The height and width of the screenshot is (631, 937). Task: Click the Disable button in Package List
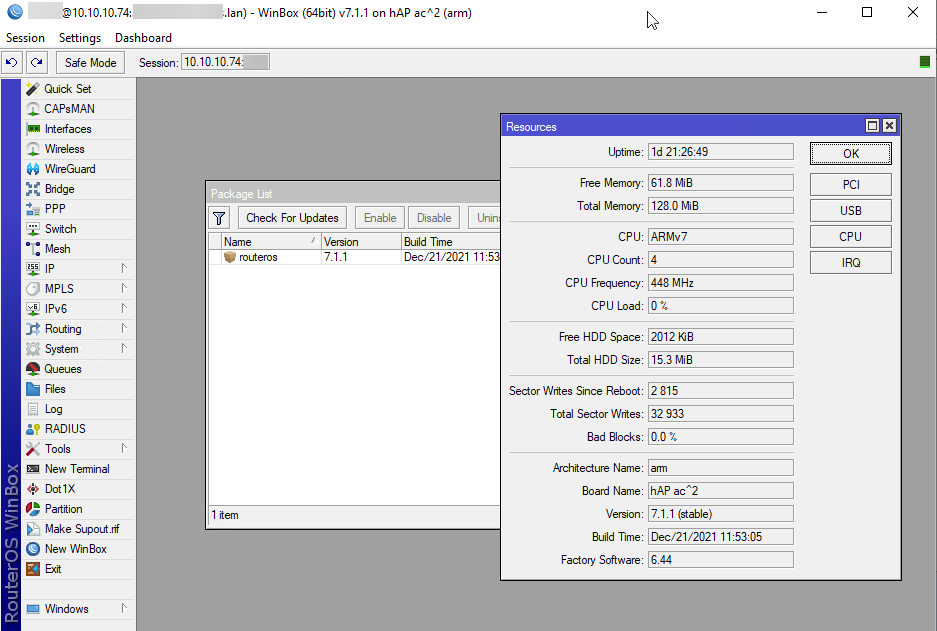coord(434,218)
